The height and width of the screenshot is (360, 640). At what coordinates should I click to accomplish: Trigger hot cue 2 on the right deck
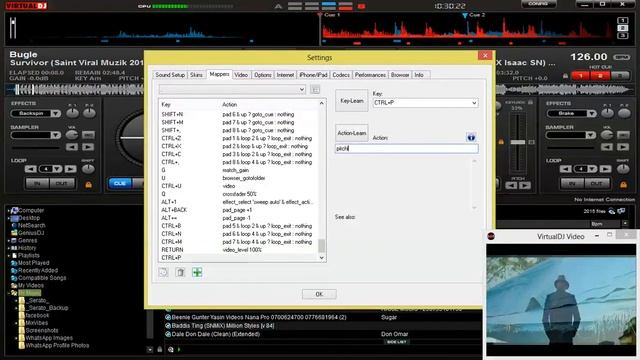click(600, 76)
